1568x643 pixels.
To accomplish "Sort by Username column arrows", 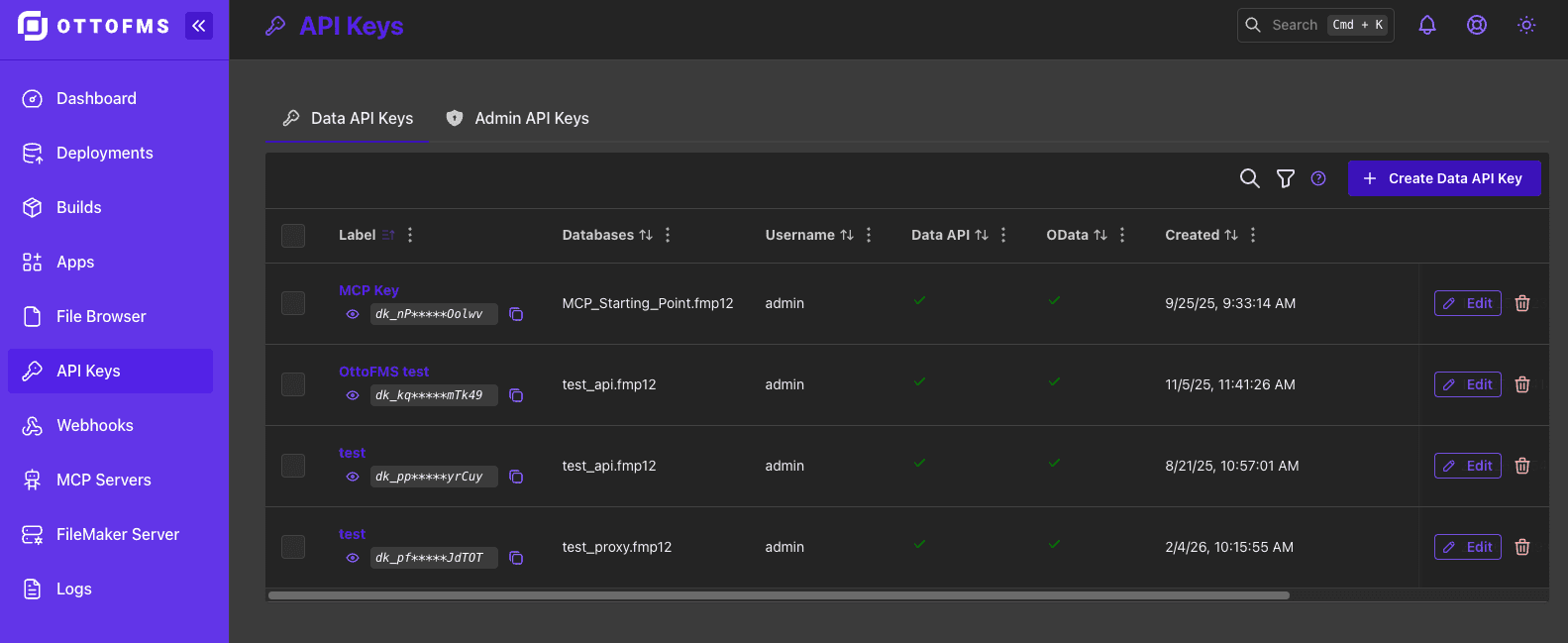I will (847, 235).
